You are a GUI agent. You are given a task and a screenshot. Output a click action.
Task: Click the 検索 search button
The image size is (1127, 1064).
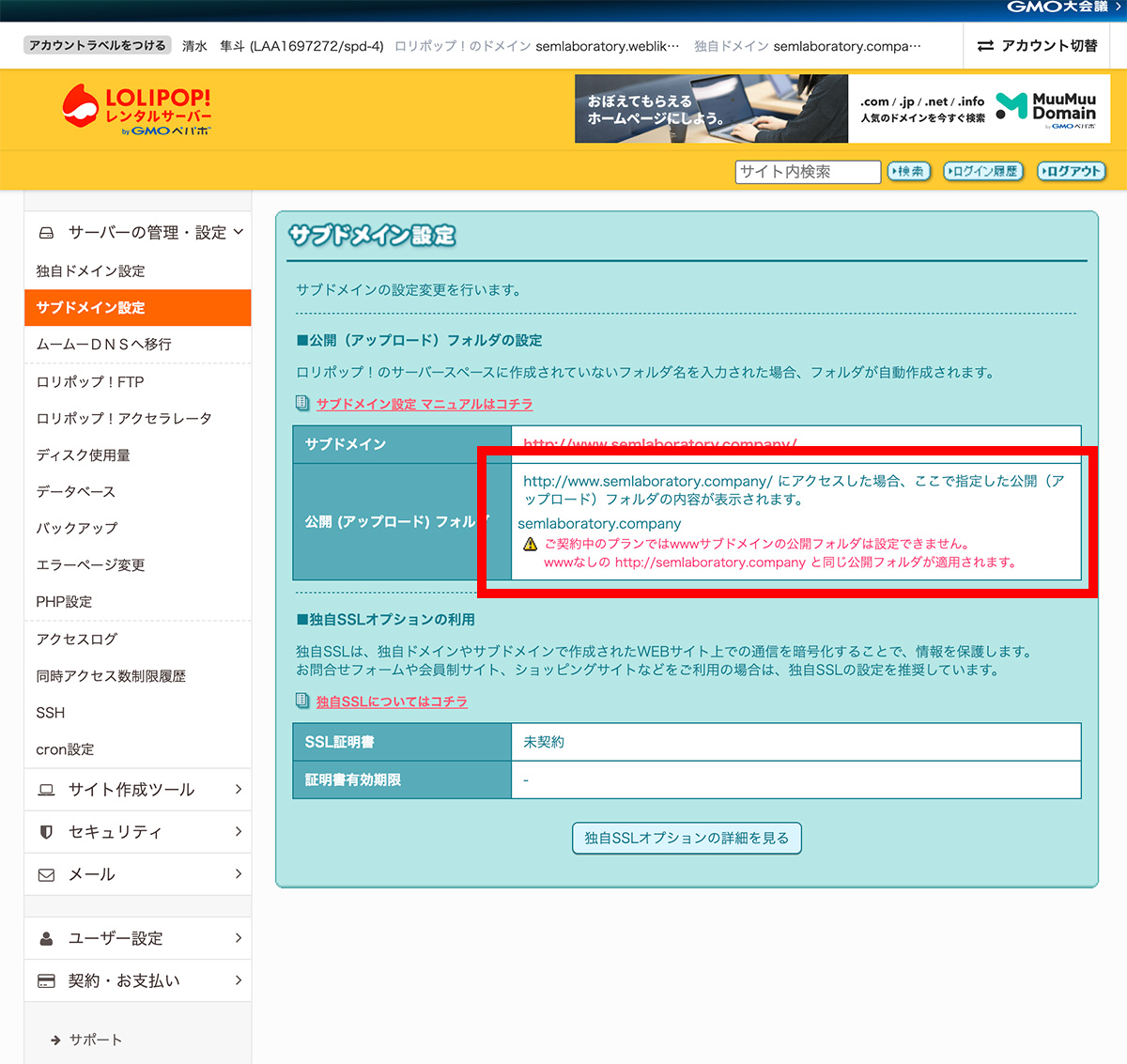point(908,172)
